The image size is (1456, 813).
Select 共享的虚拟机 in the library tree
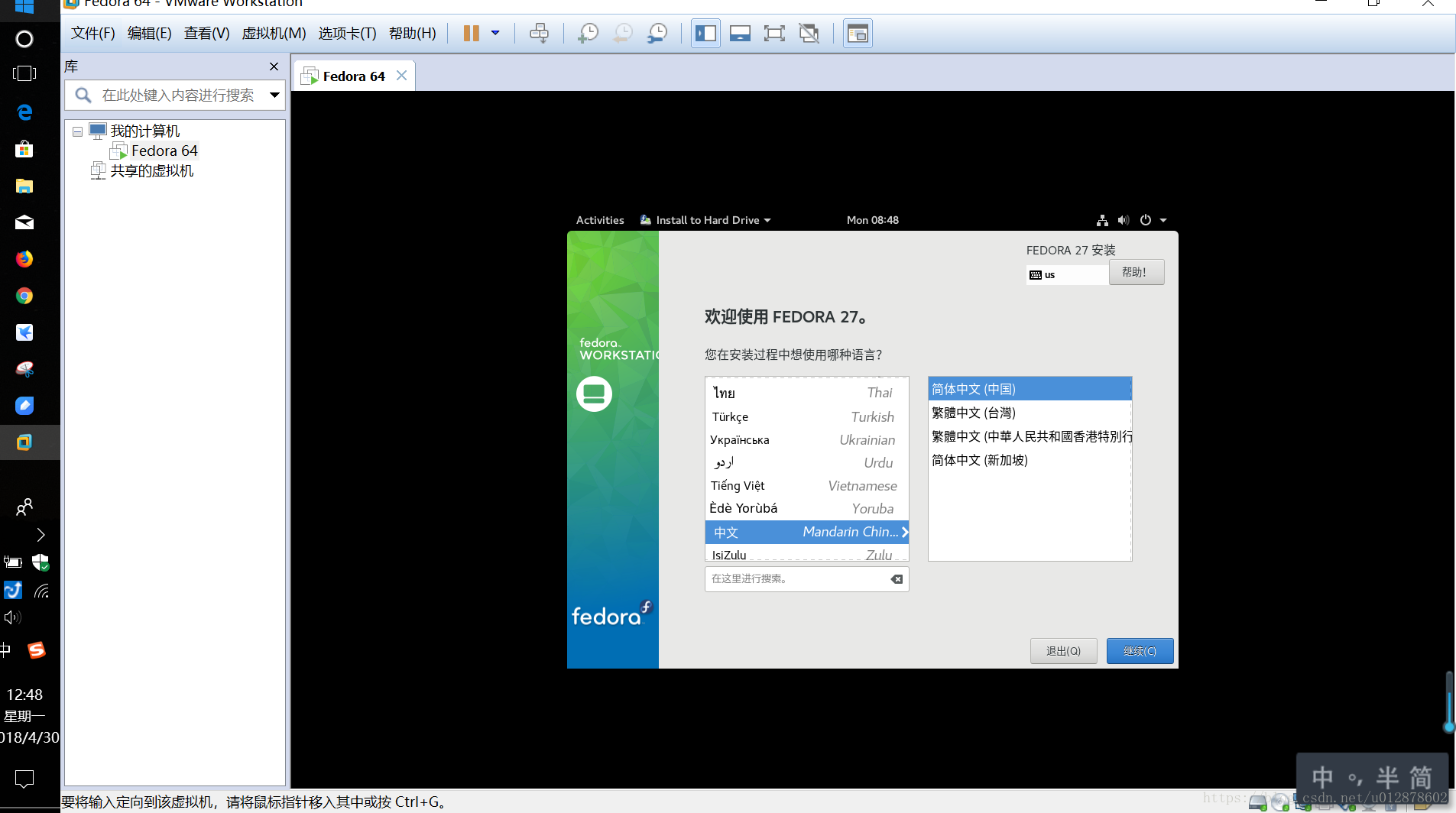pos(152,171)
